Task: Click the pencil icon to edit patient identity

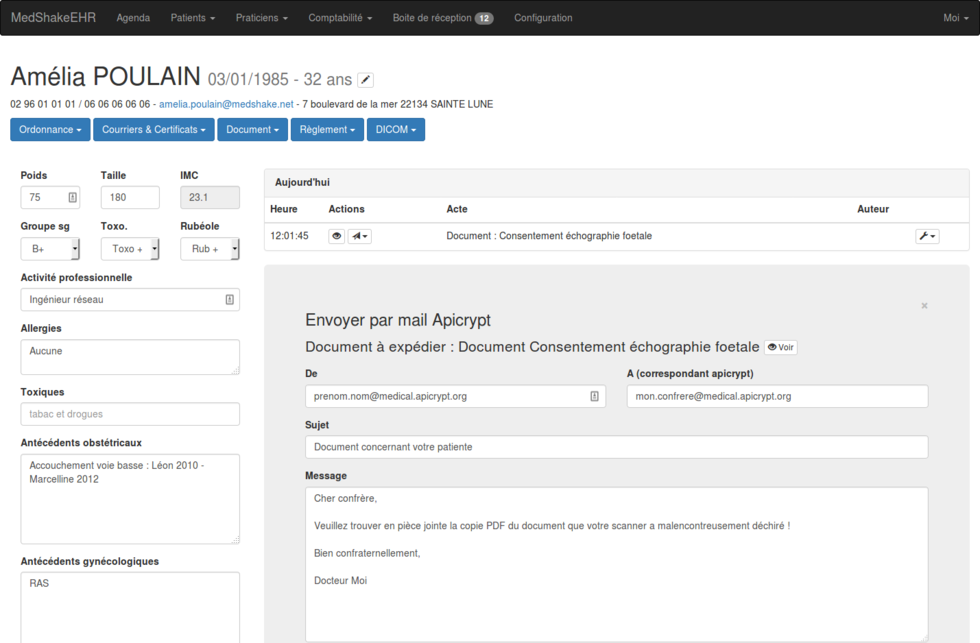Action: pyautogui.click(x=365, y=80)
